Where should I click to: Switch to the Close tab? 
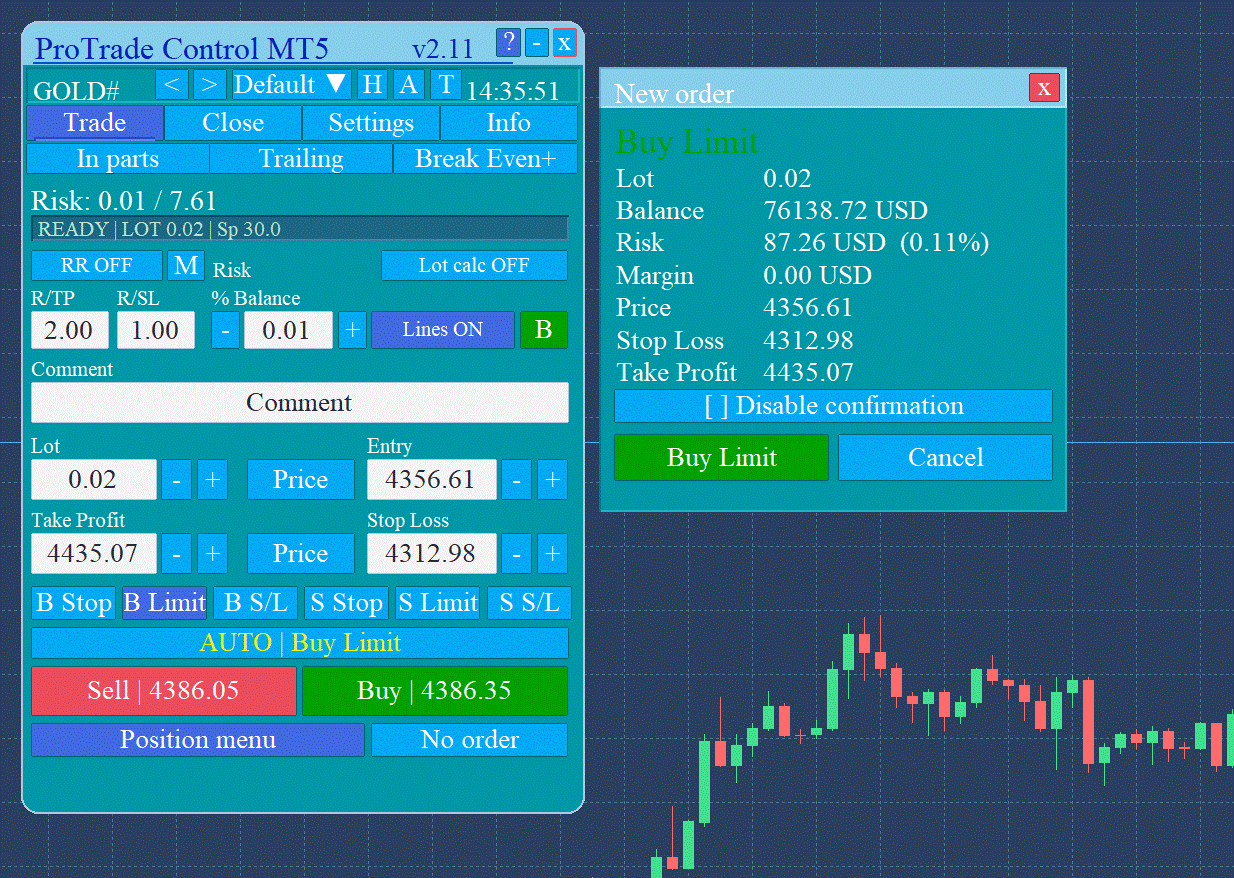click(233, 123)
